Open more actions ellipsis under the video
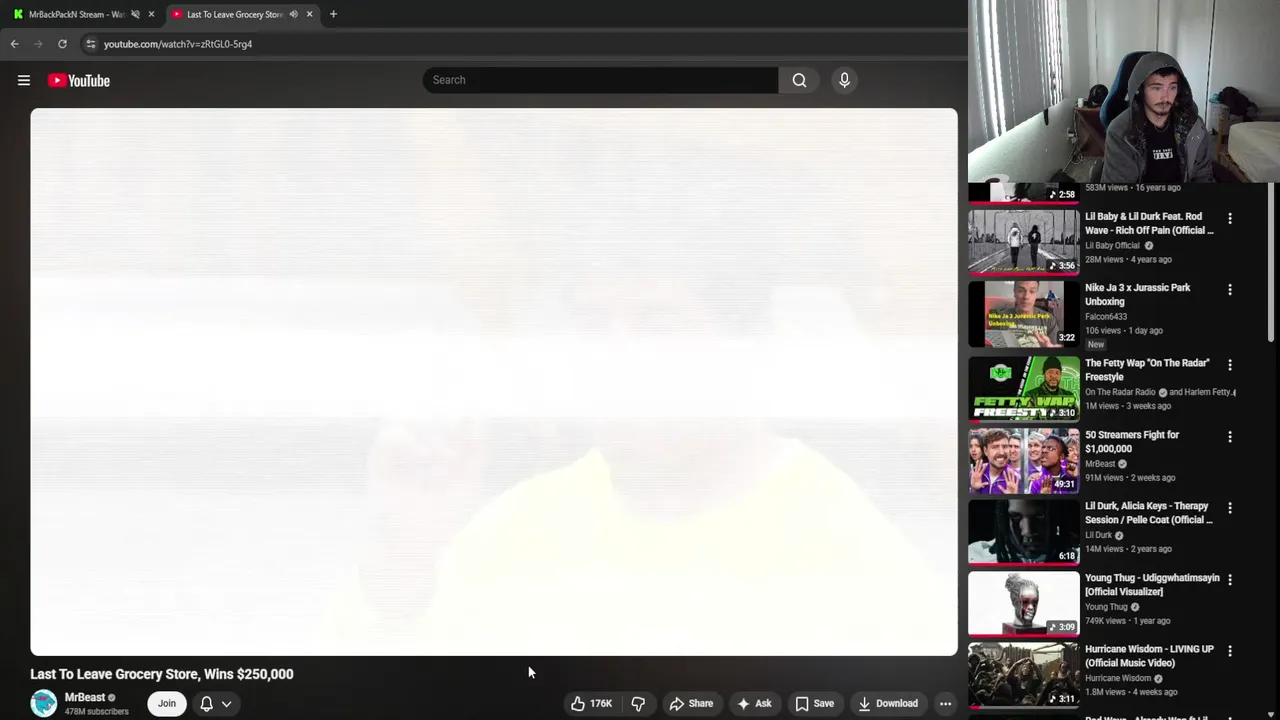This screenshot has height=720, width=1280. [x=945, y=704]
